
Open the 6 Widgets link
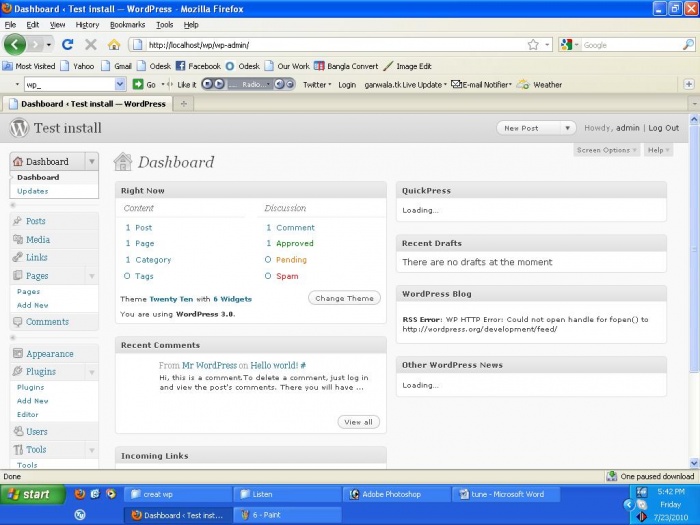point(232,299)
